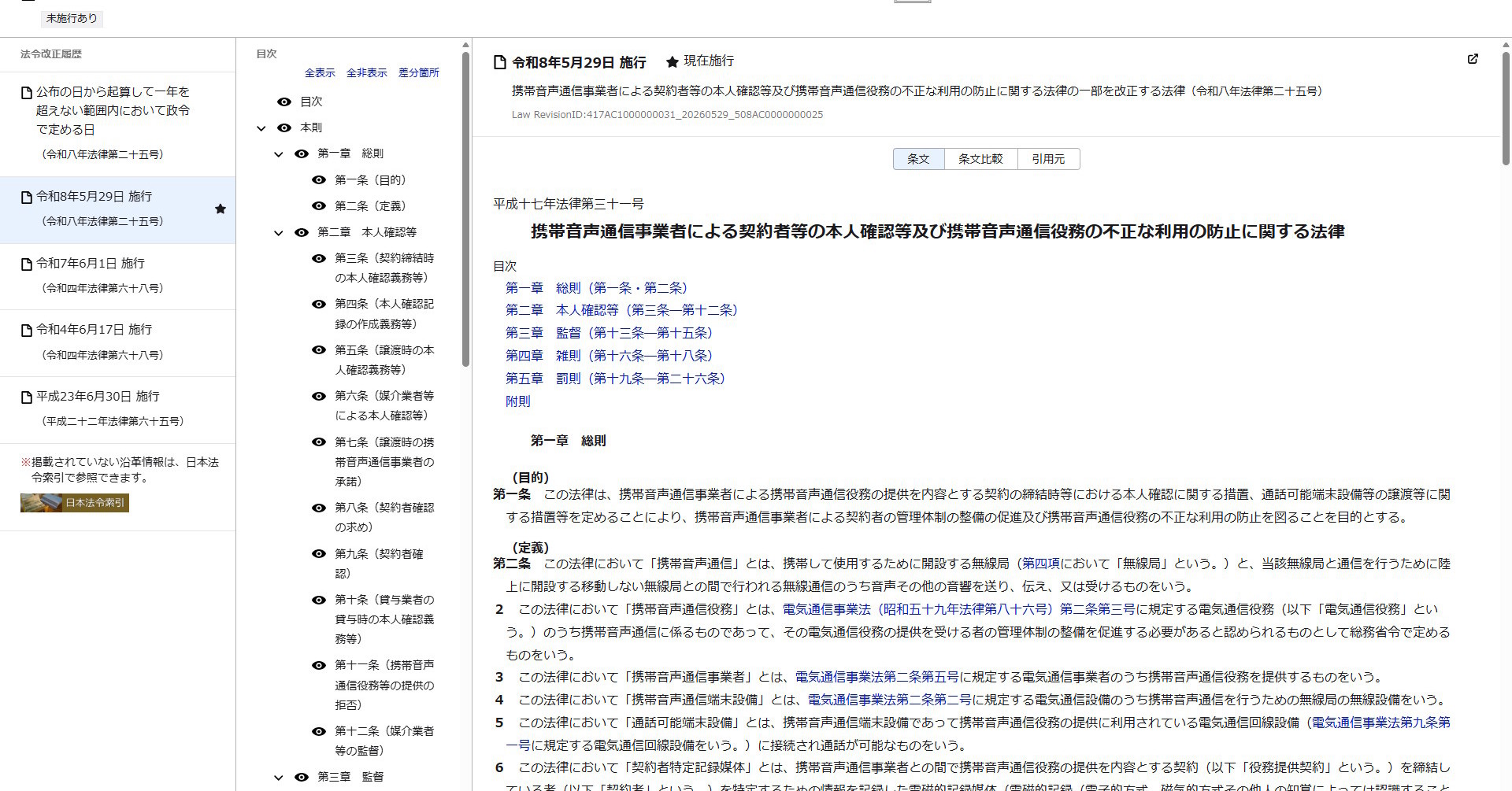The image size is (1512, 791).
Task: Toggle eye visibility for 第十二条(媒介業者等の監督)
Action: coord(319,731)
